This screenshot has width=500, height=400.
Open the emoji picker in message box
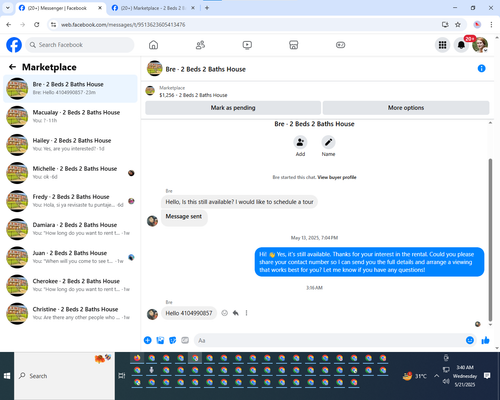tap(470, 340)
